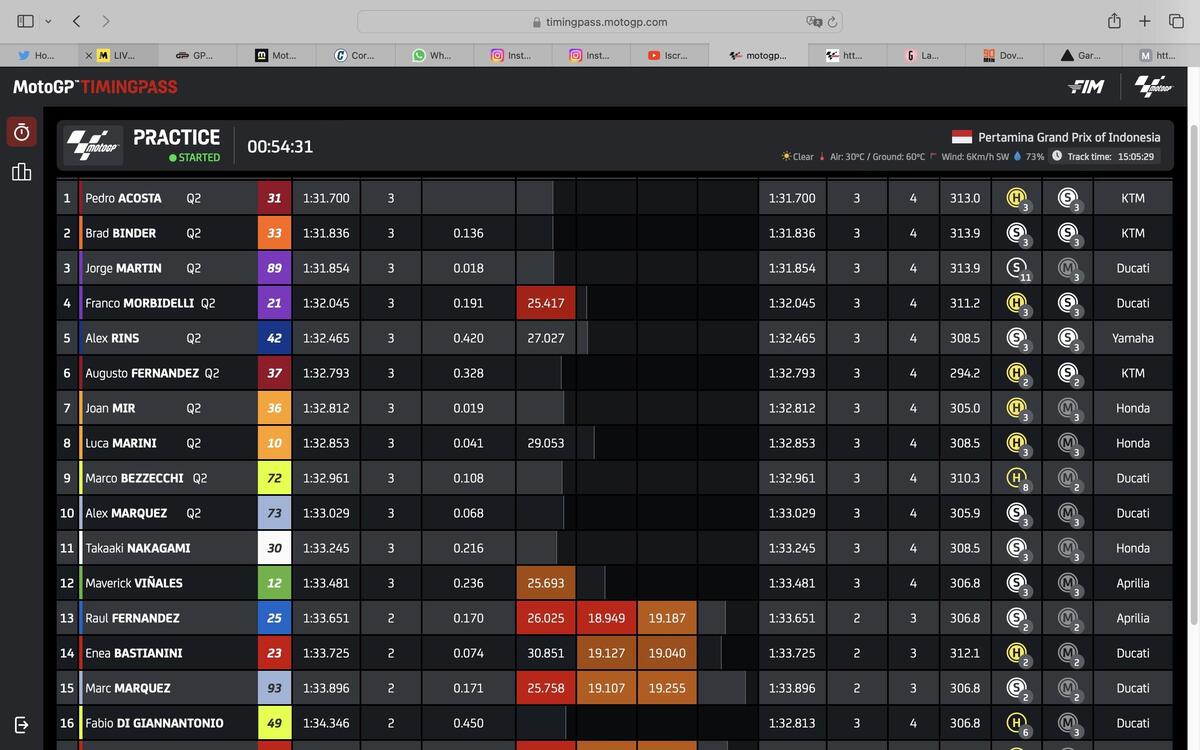Viewport: 1200px width, 750px height.
Task: Toggle the Safari sidebar
Action: coord(25,21)
